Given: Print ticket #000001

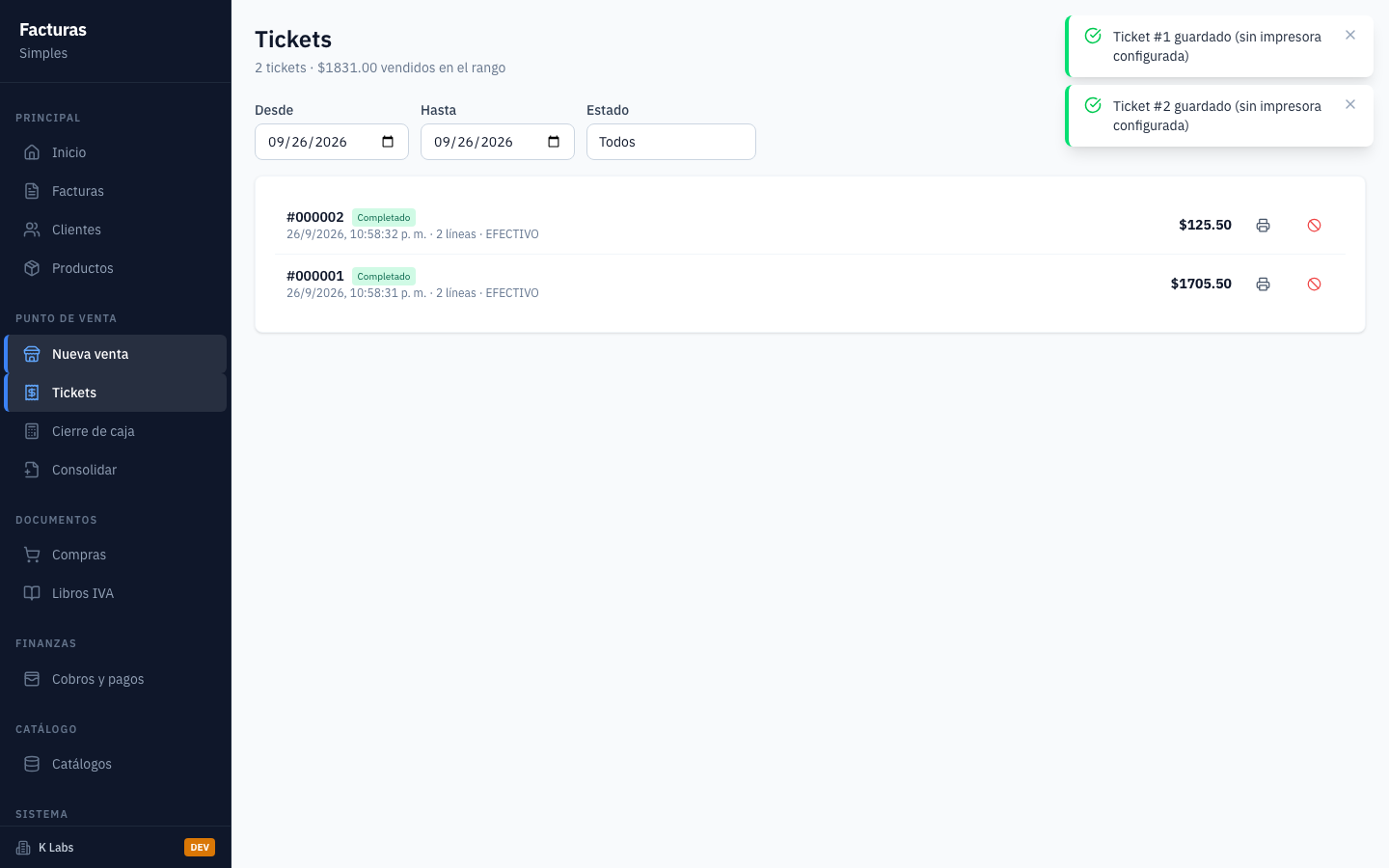Looking at the screenshot, I should [x=1263, y=284].
